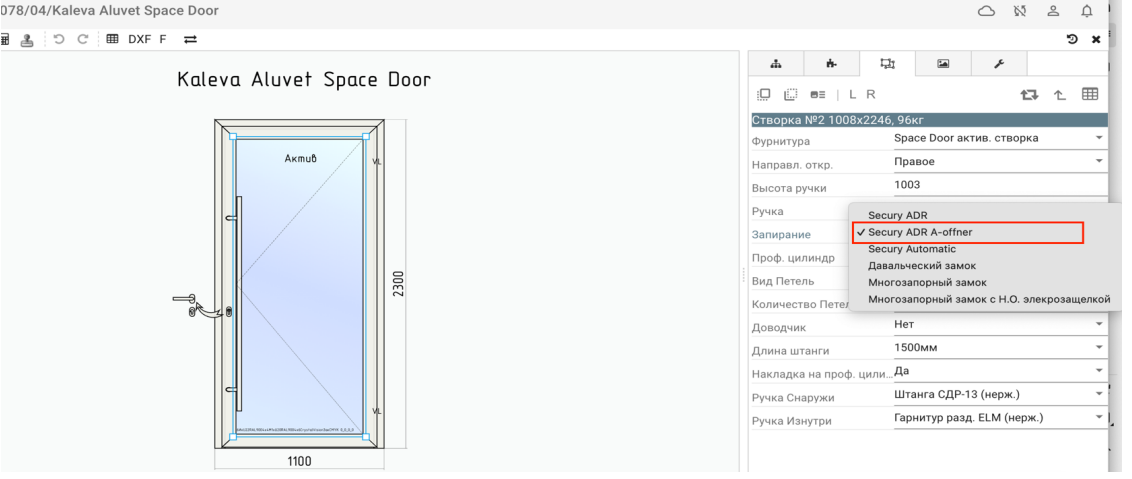Click the Kaleva Aluvet Space Door drawing title
Screen dimensions: 1132x479
304,79
